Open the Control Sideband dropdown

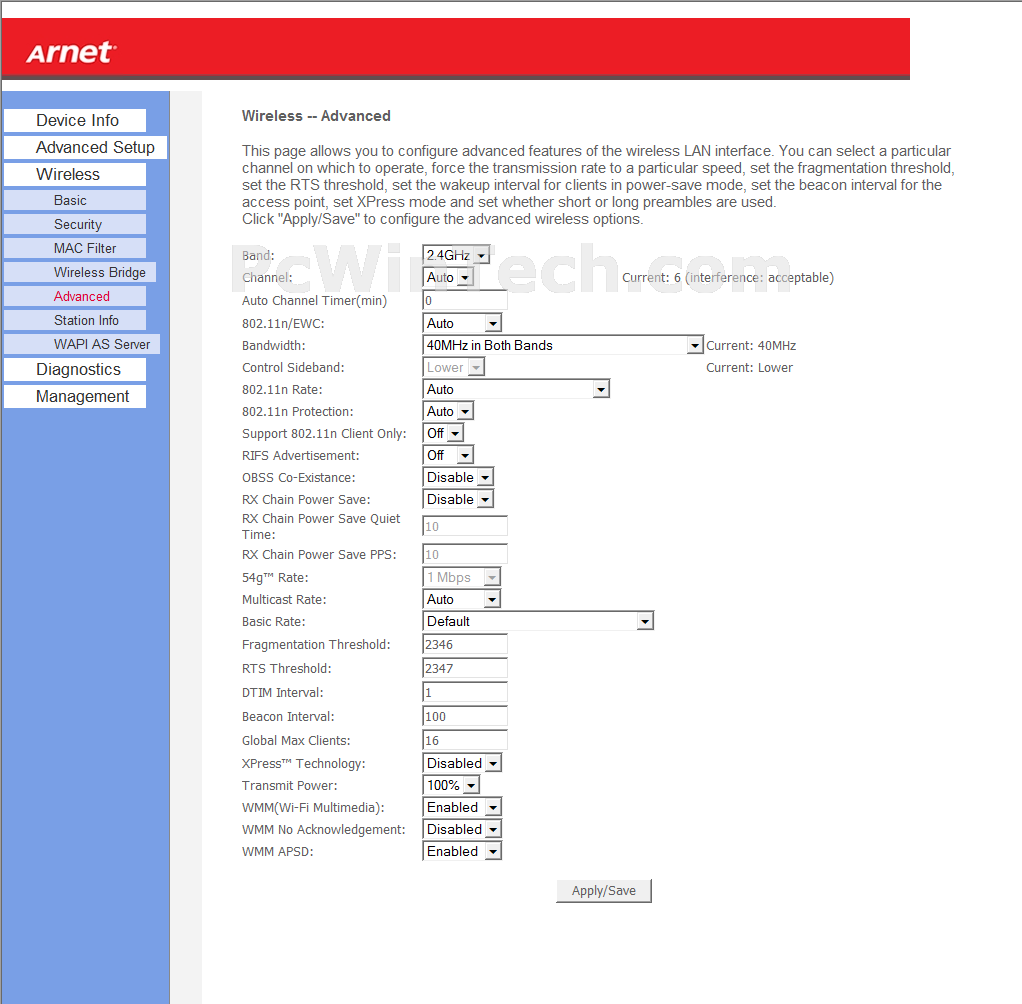coord(454,368)
